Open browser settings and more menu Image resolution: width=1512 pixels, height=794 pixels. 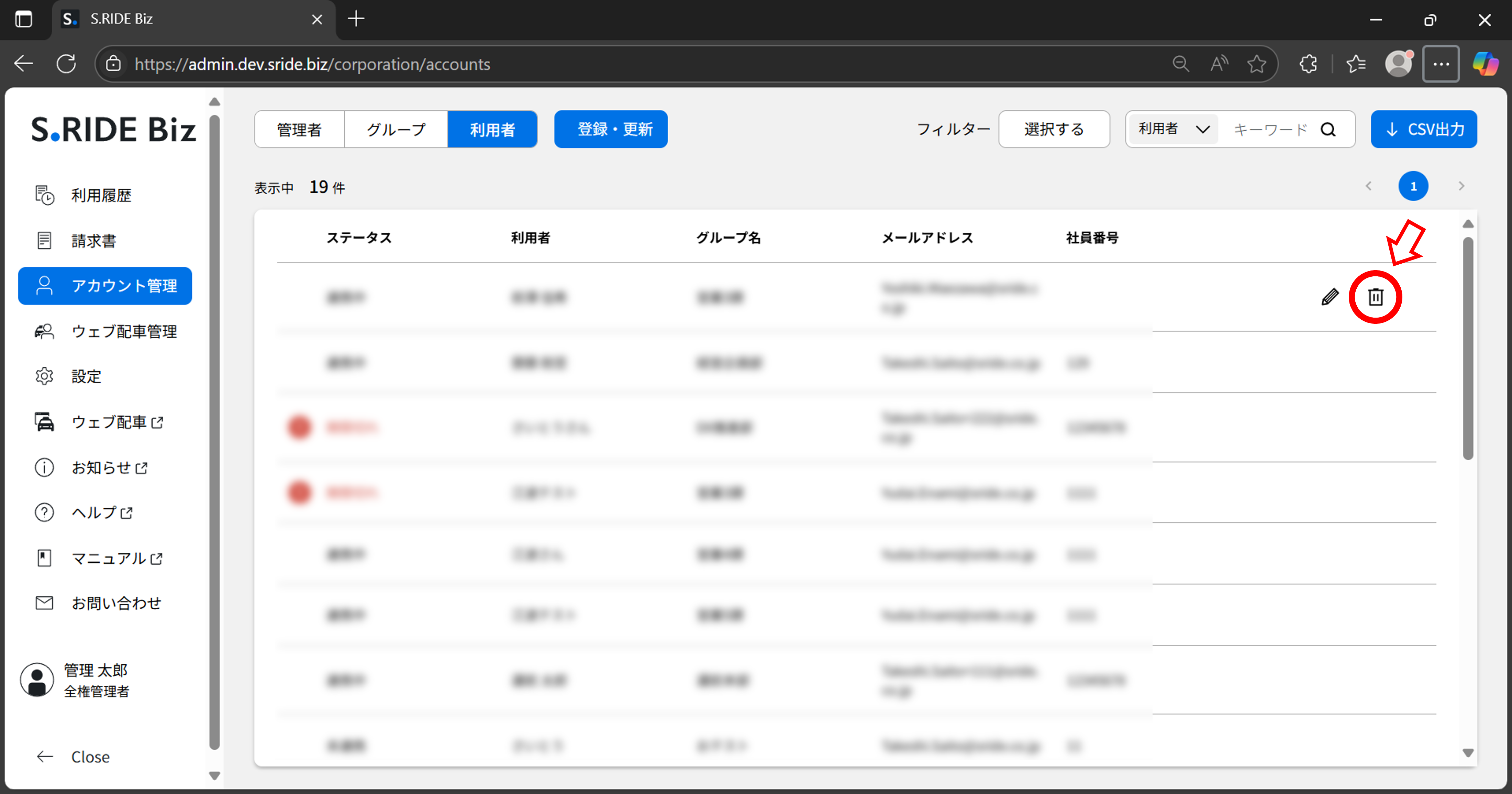point(1442,64)
